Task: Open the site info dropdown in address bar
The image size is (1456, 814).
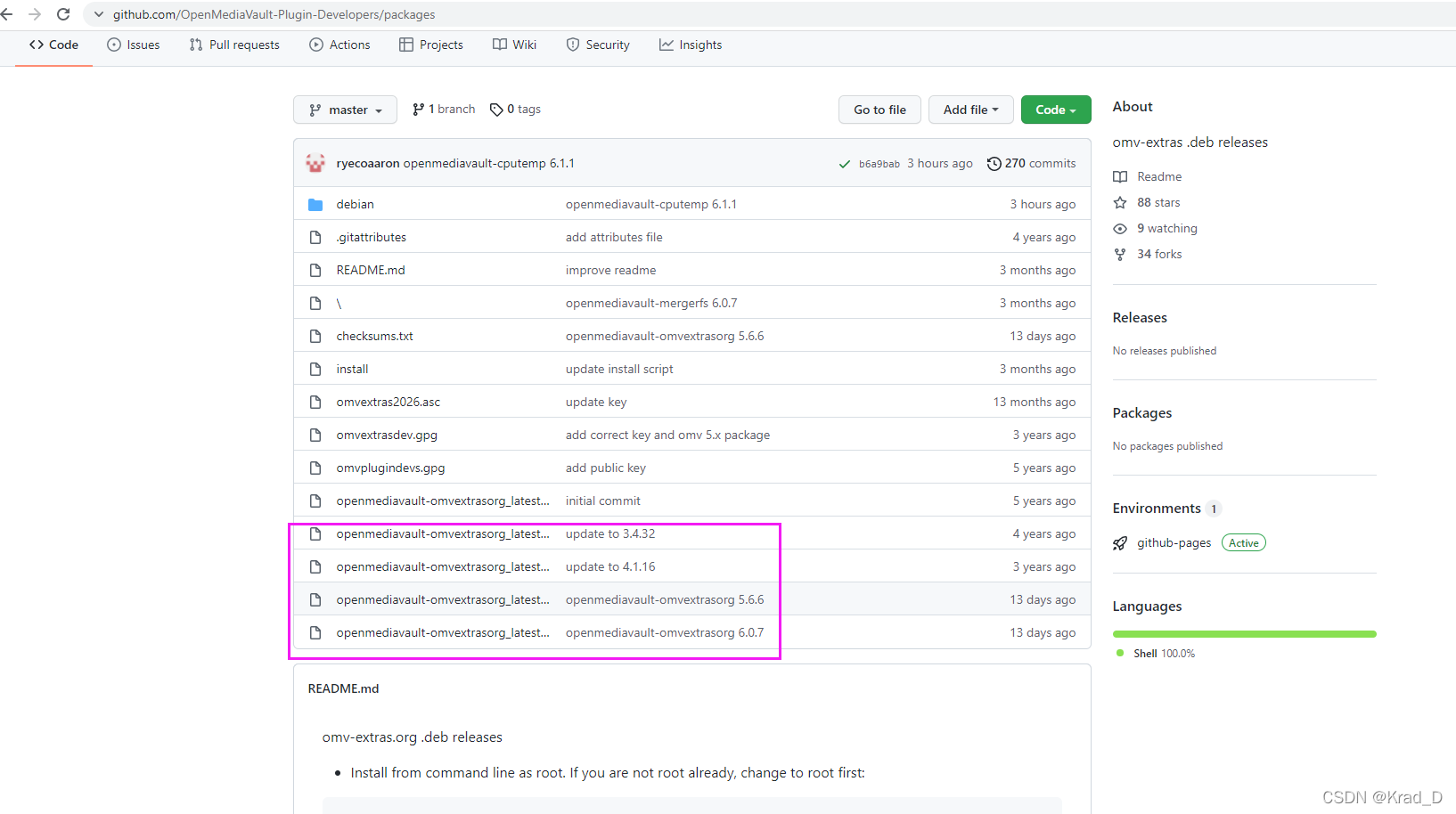Action: pyautogui.click(x=99, y=14)
